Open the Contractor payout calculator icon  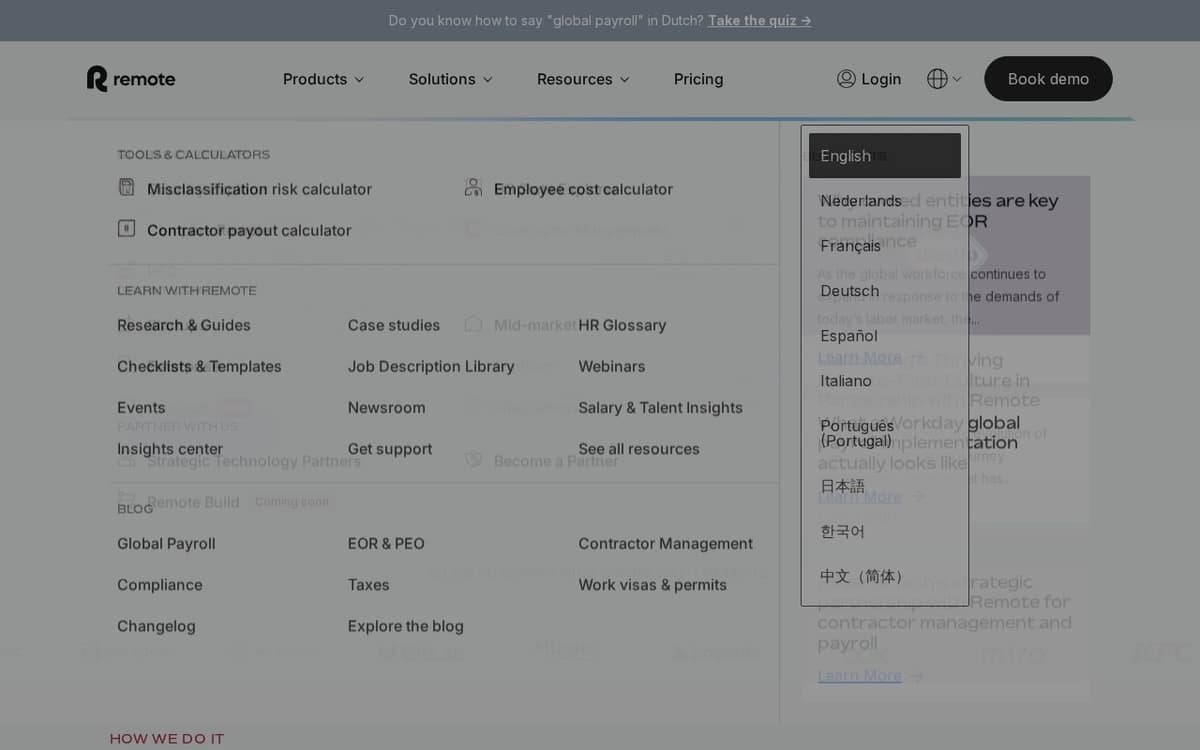(x=126, y=228)
